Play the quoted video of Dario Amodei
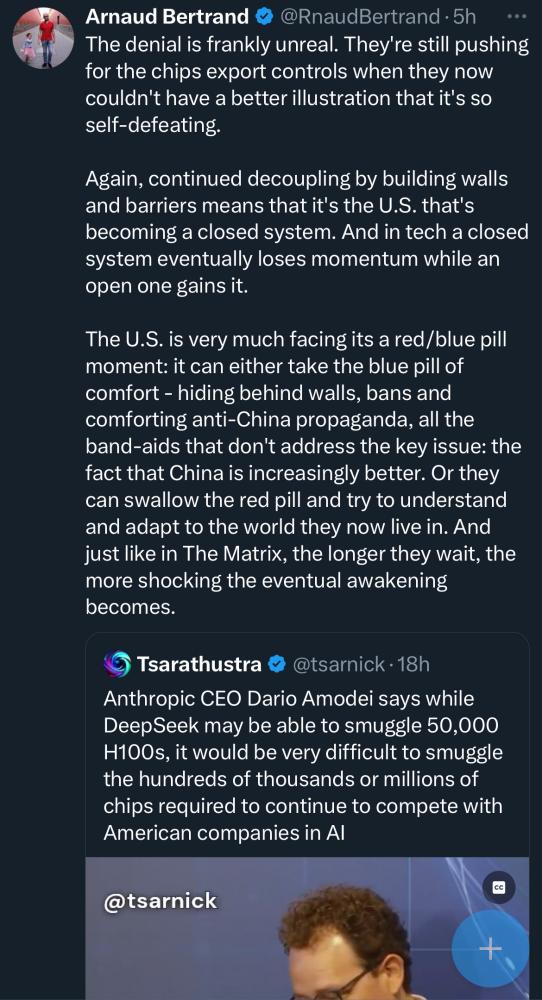This screenshot has height=1000, width=542. coord(307,929)
